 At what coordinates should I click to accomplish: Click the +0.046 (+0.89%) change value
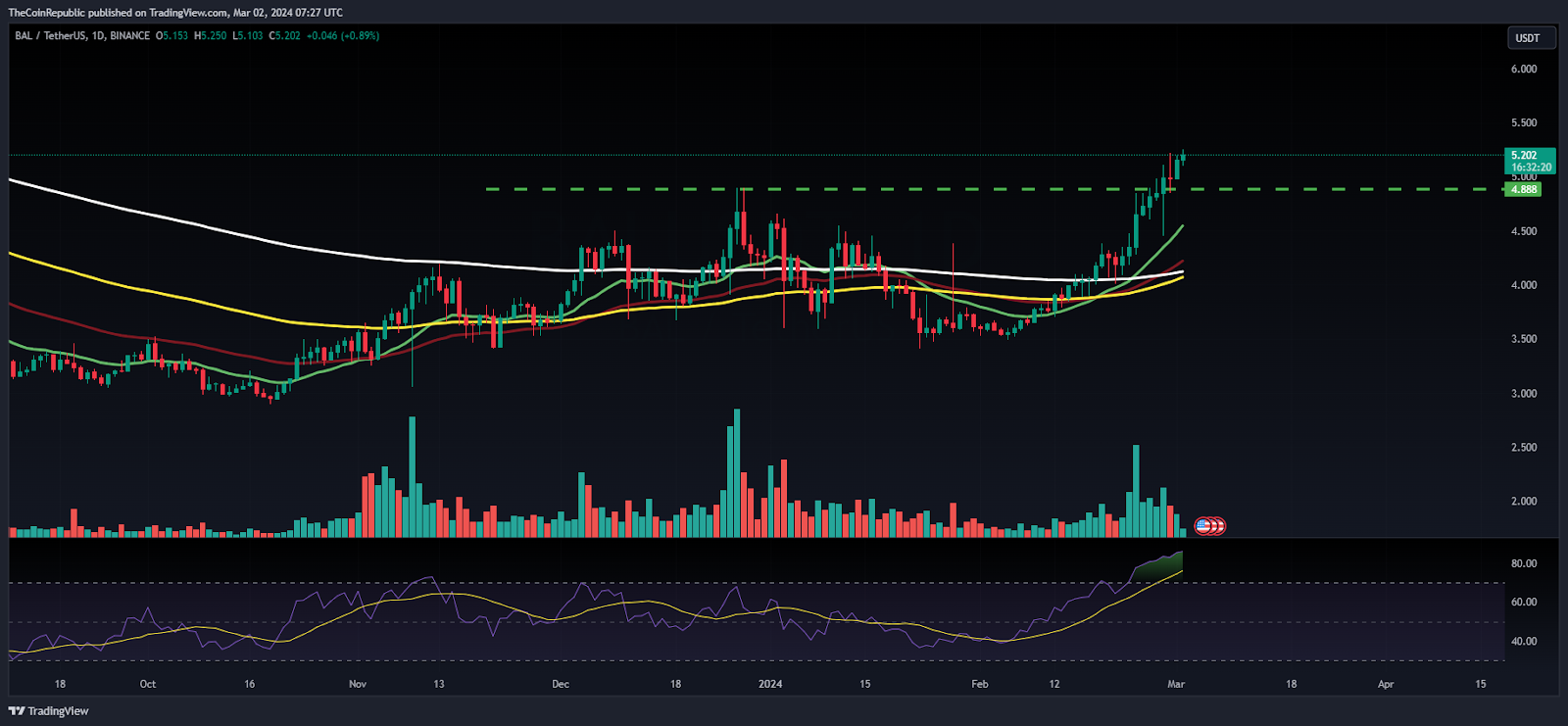343,36
